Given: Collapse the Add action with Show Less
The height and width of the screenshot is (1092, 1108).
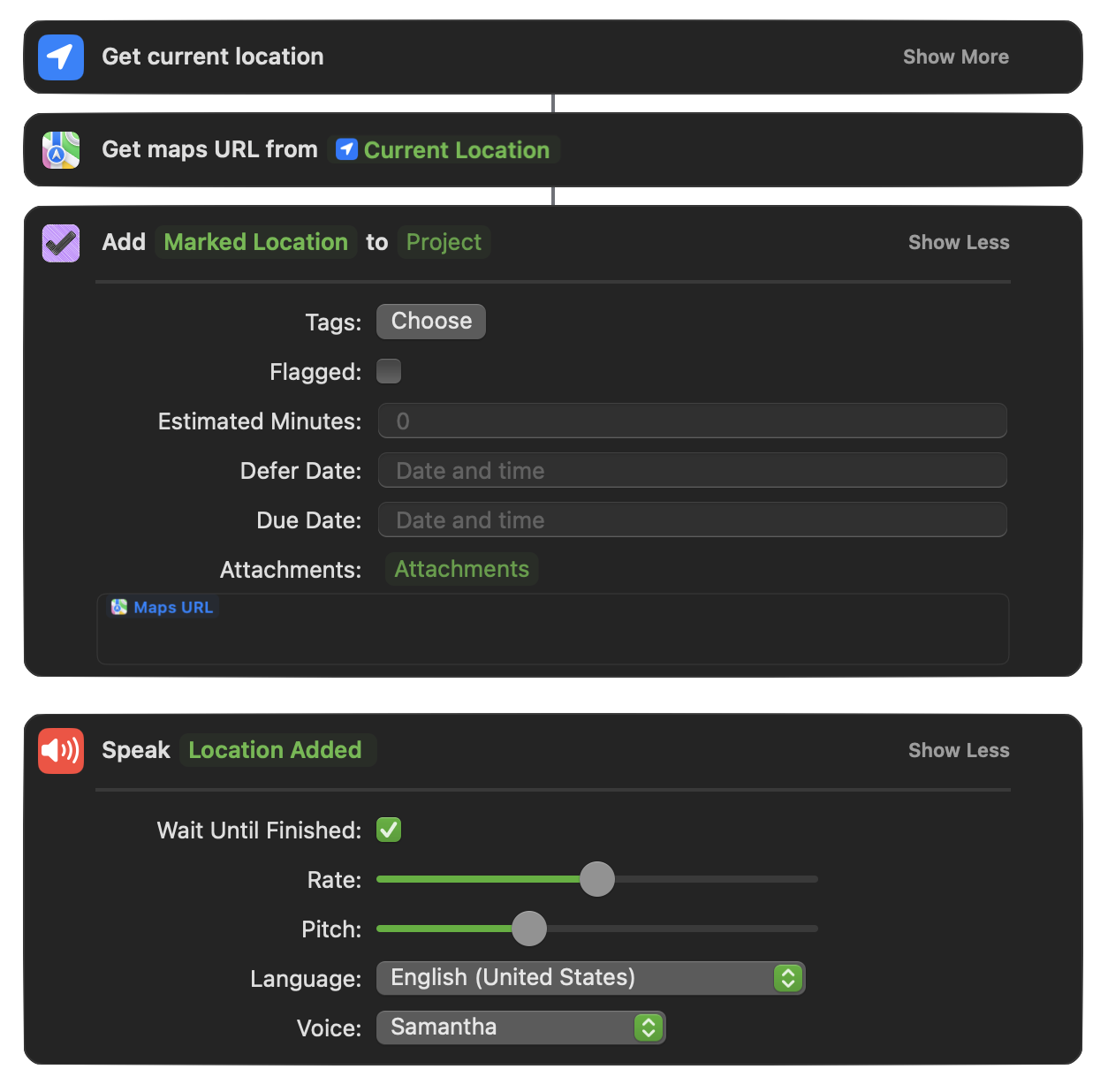Looking at the screenshot, I should pos(958,243).
